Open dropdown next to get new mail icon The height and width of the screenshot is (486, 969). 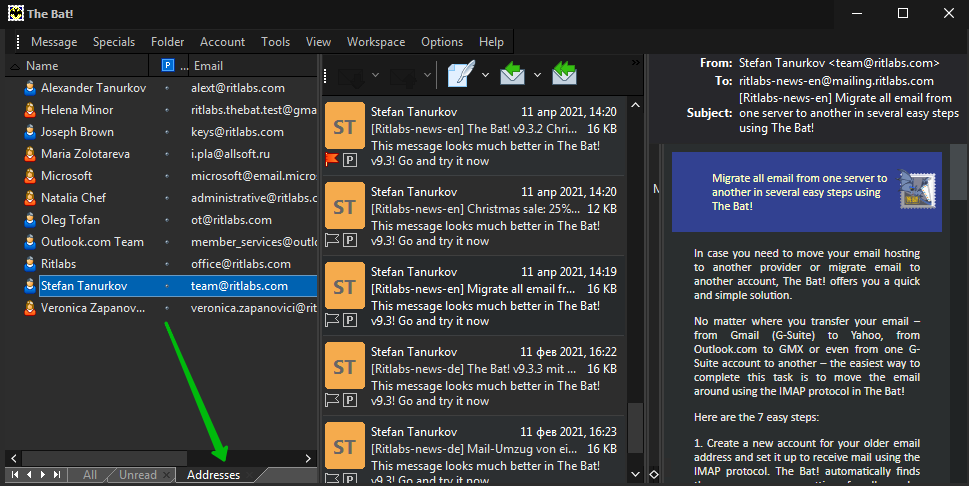[x=375, y=75]
